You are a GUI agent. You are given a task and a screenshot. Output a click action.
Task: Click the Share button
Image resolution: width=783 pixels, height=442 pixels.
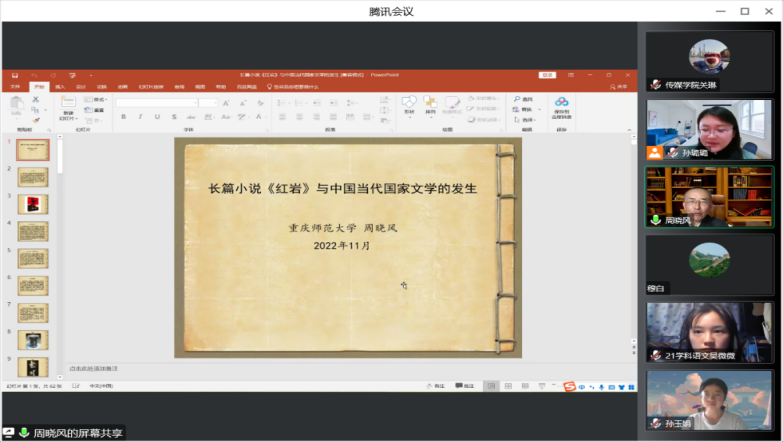620,87
